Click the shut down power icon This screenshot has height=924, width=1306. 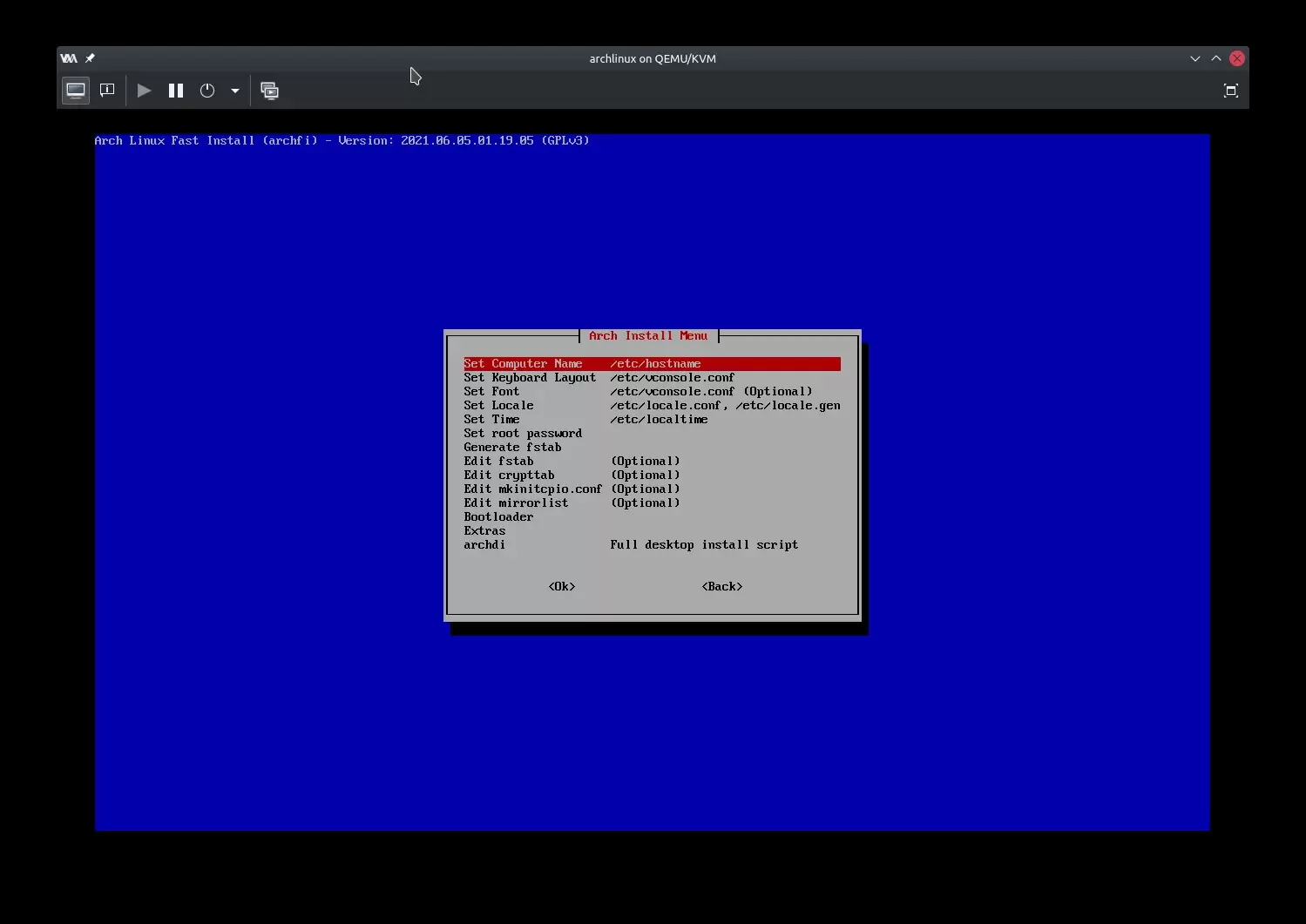(207, 91)
